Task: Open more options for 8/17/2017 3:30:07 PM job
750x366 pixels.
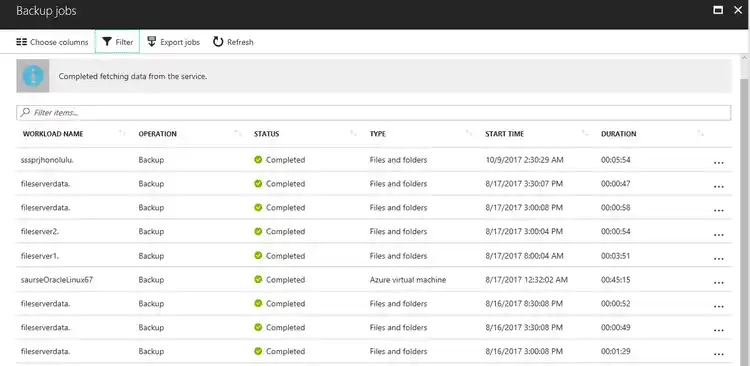Action: click(x=718, y=187)
